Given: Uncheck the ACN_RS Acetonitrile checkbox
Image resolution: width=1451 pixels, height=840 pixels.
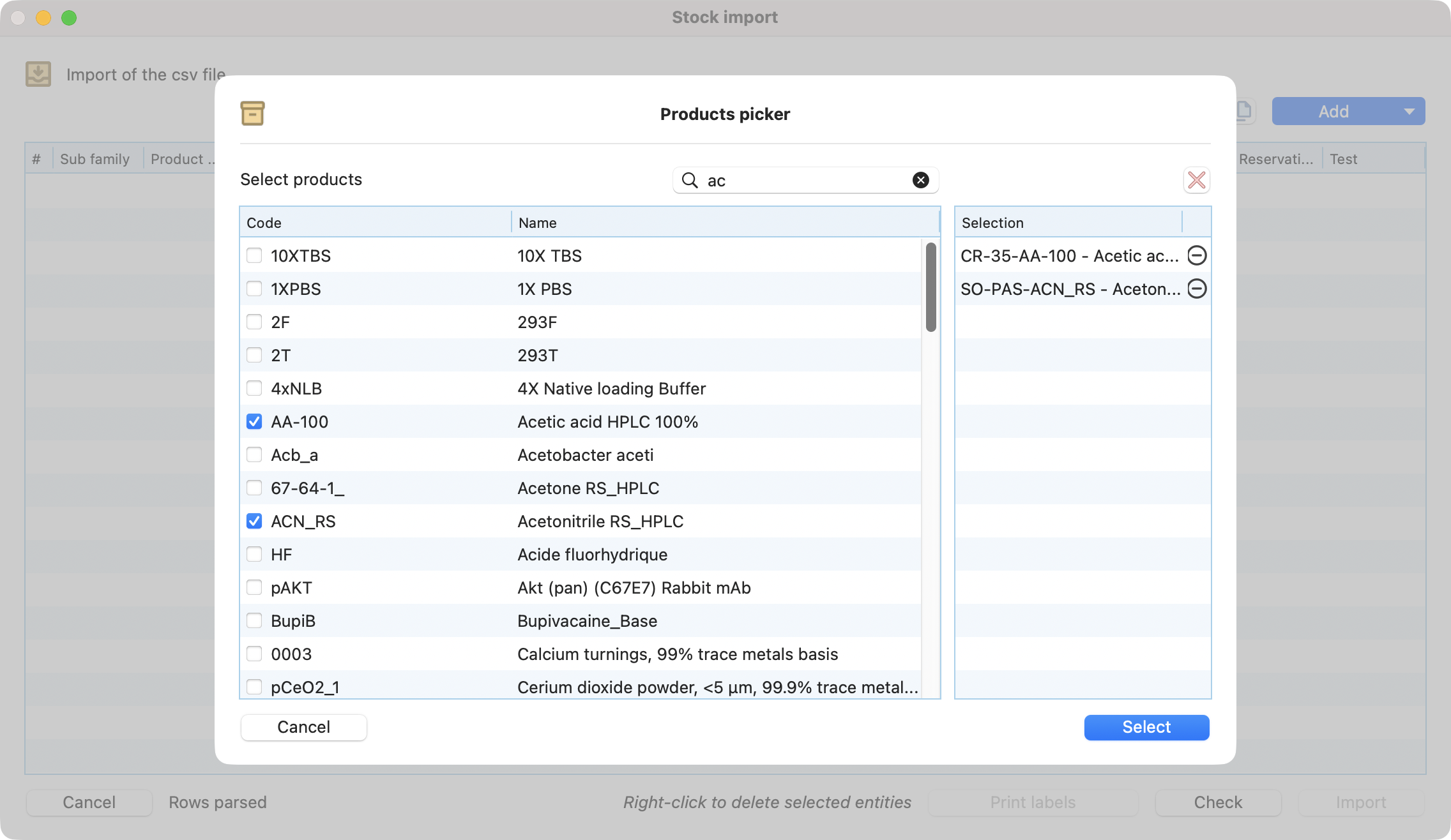Looking at the screenshot, I should [254, 521].
